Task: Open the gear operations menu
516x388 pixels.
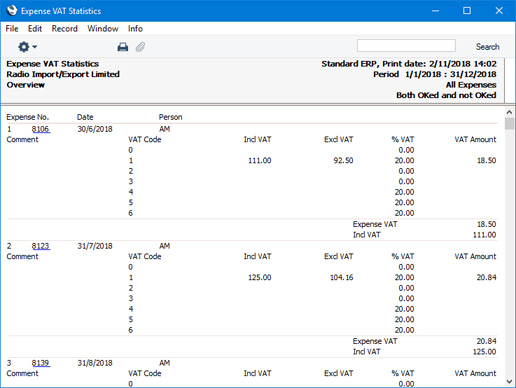Action: 27,47
